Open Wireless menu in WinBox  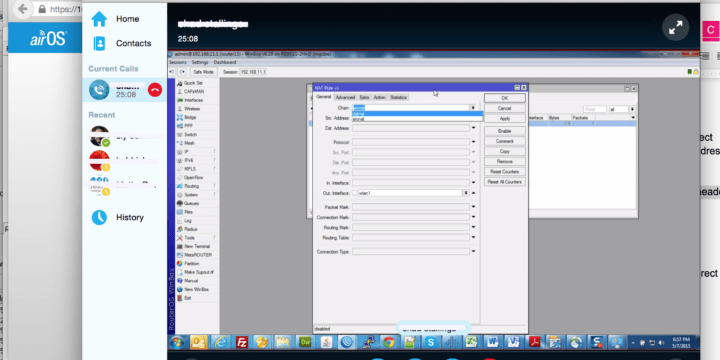coord(192,109)
